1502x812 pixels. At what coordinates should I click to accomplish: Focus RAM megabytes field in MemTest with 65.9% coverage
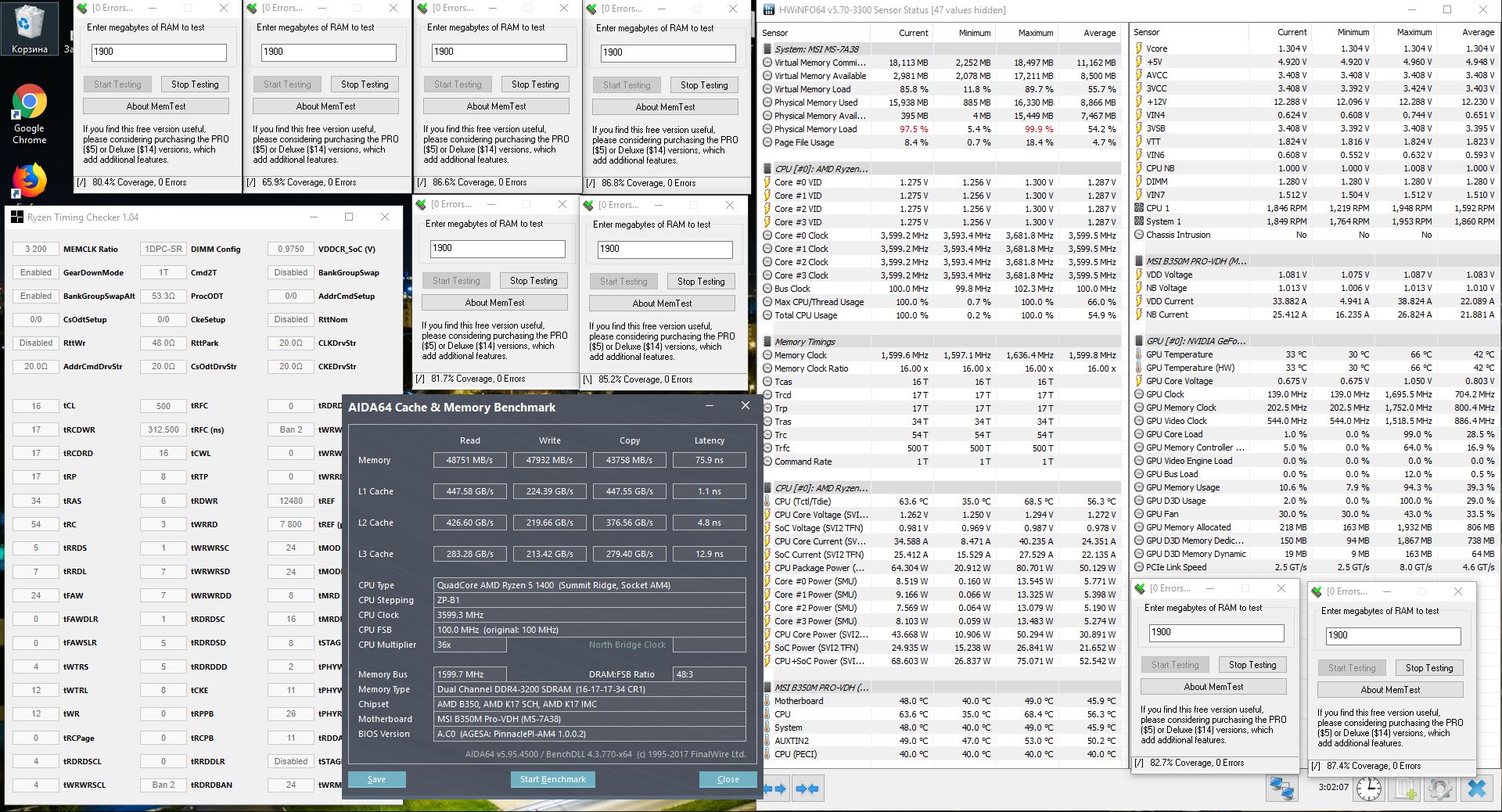point(329,52)
